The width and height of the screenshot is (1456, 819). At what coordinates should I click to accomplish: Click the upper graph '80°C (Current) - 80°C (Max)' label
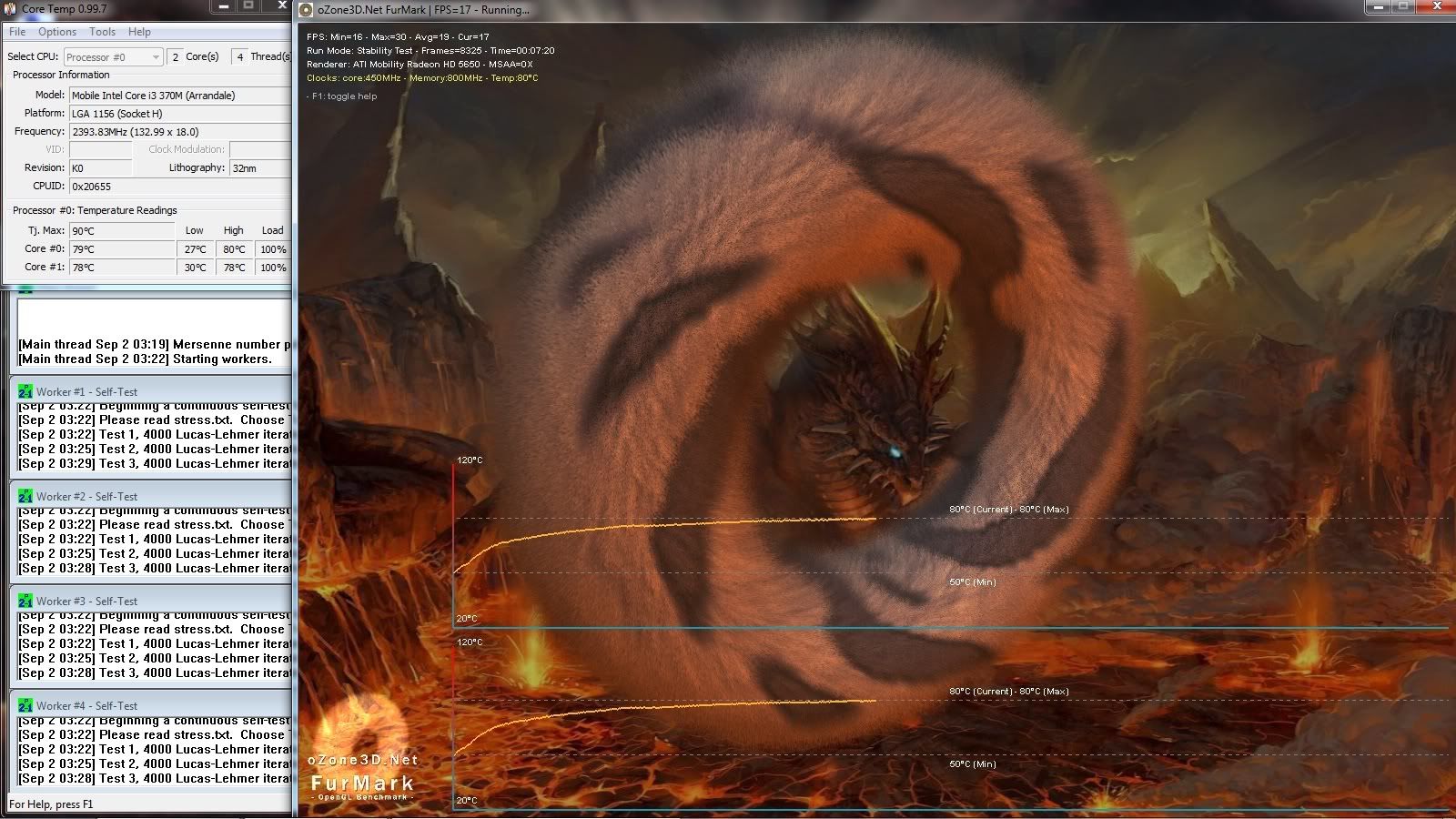tap(1009, 510)
